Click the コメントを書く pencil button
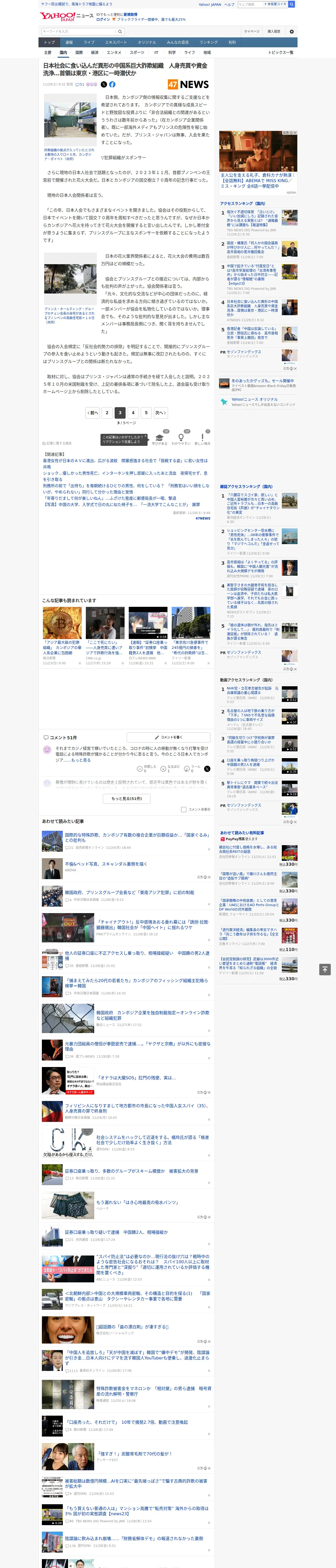Screen dimensions: 336x1568 point(168,737)
